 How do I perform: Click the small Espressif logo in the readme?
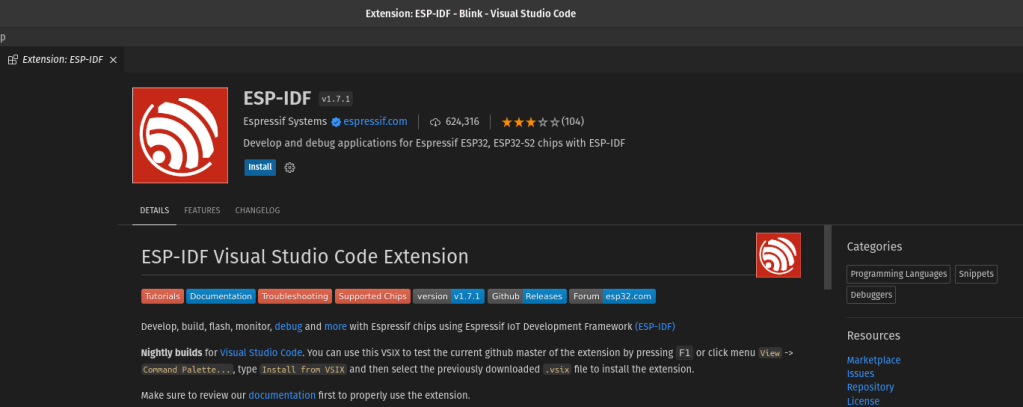778,255
